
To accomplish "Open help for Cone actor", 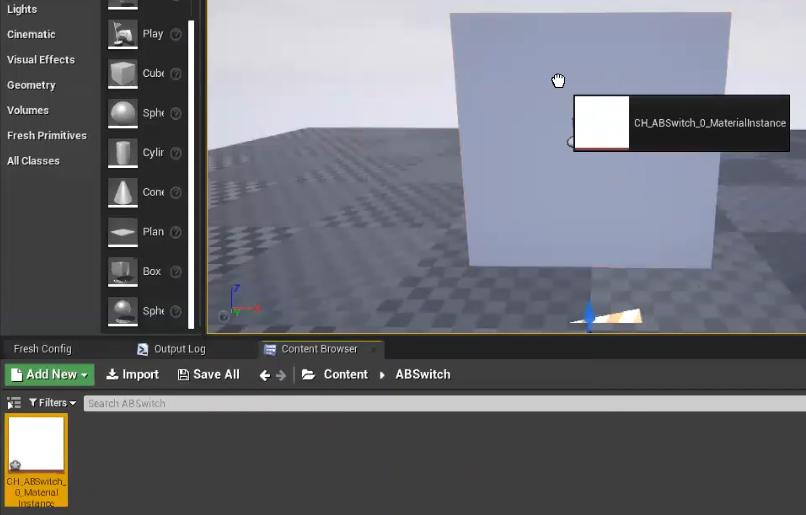I will coord(176,193).
